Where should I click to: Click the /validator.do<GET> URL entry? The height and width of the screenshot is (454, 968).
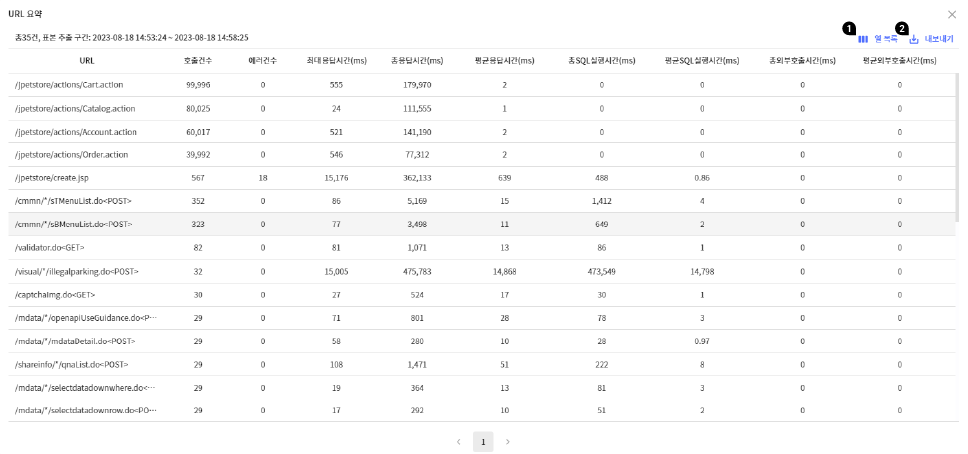point(55,248)
